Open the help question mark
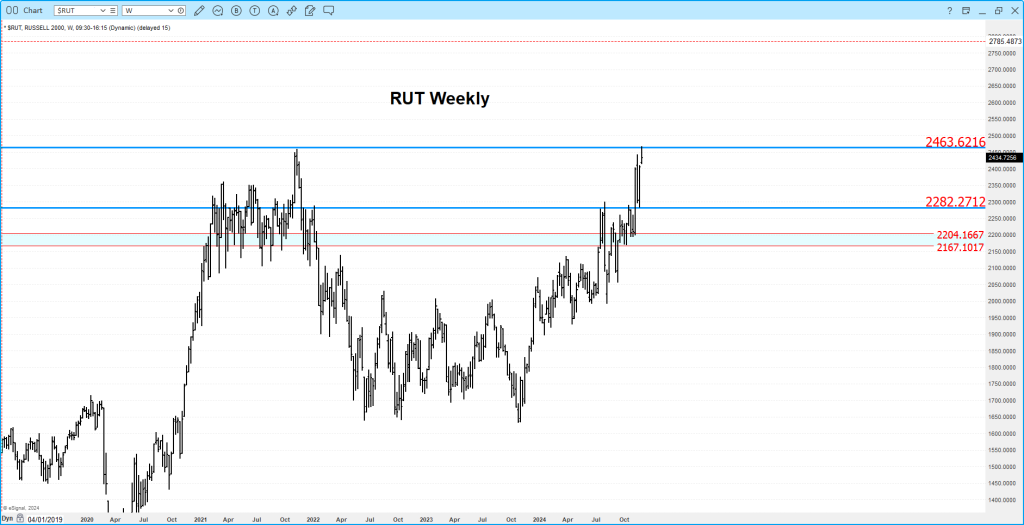1024x525 pixels. point(950,10)
